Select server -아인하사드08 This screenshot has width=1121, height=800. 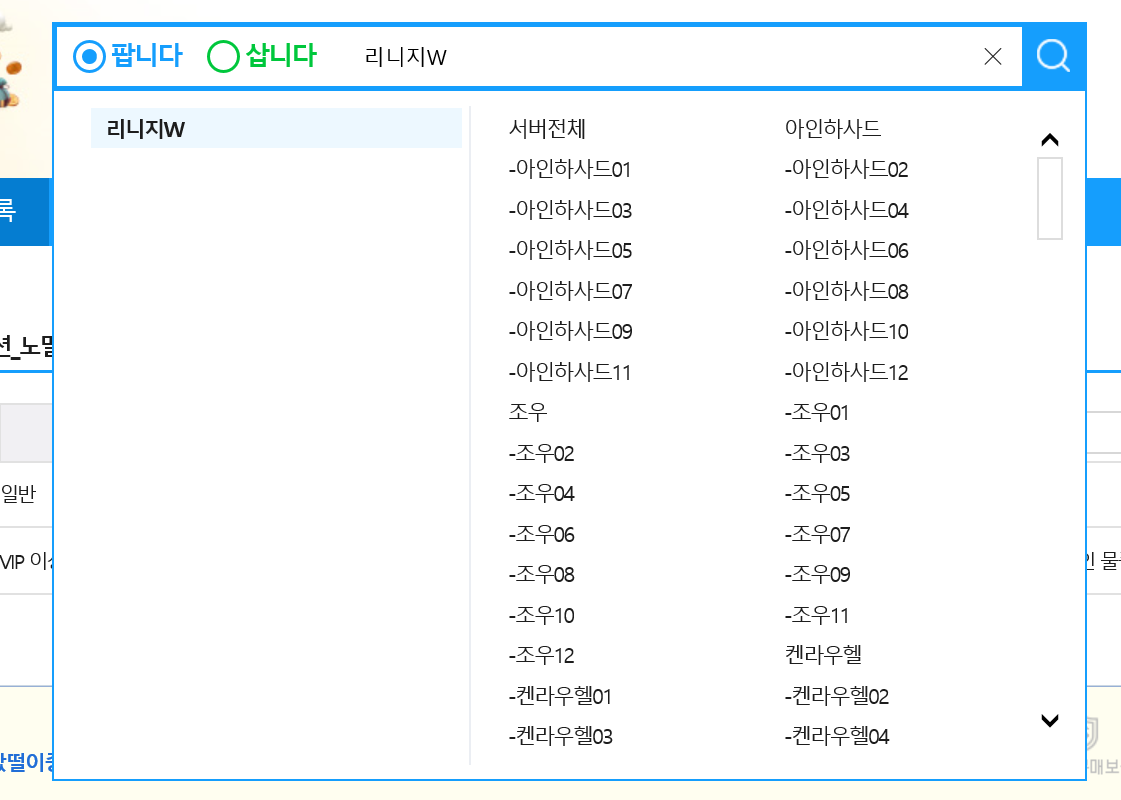click(846, 291)
